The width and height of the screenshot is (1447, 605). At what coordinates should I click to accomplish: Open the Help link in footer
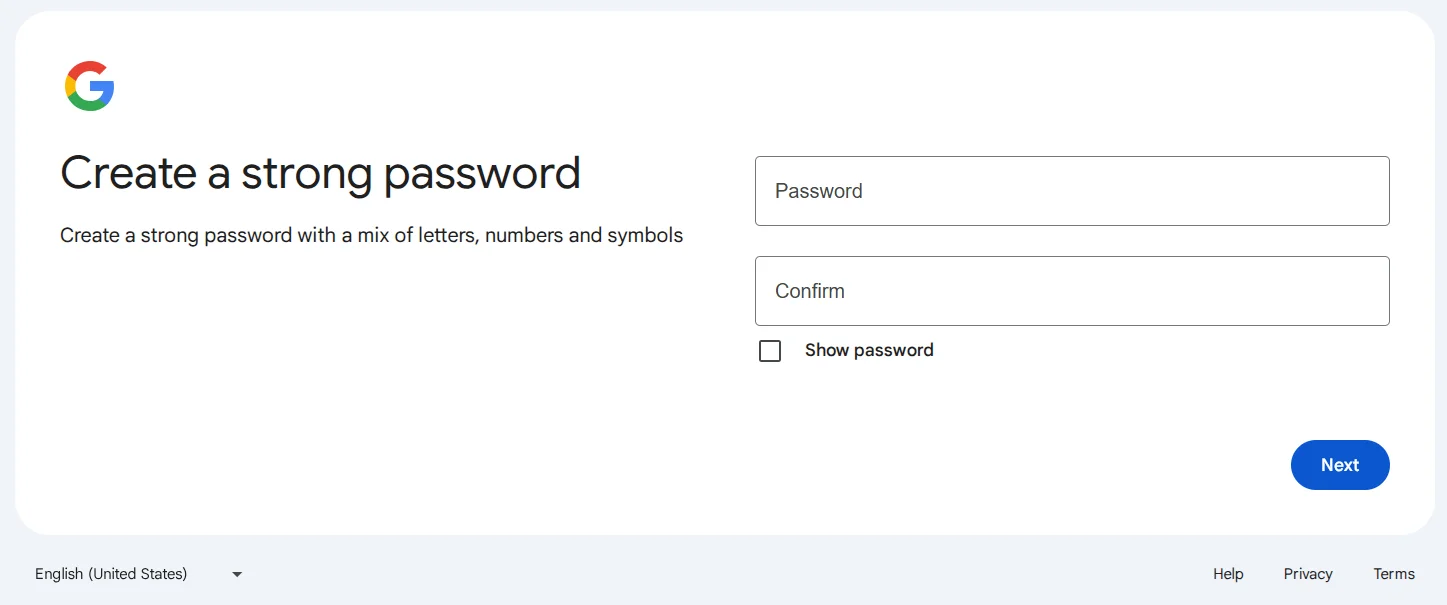(x=1228, y=574)
